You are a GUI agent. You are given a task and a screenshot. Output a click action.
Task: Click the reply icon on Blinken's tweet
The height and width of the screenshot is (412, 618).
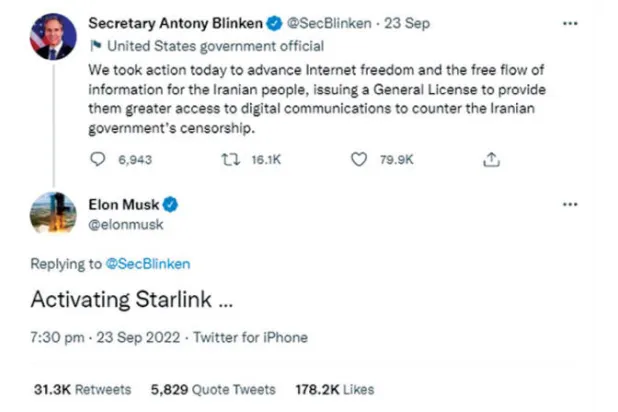[97, 159]
